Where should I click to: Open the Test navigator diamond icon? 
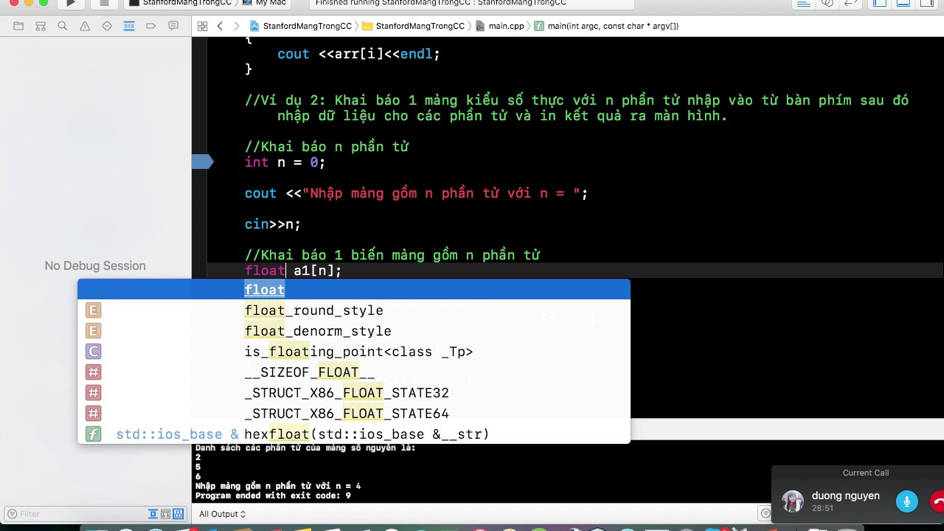click(107, 26)
